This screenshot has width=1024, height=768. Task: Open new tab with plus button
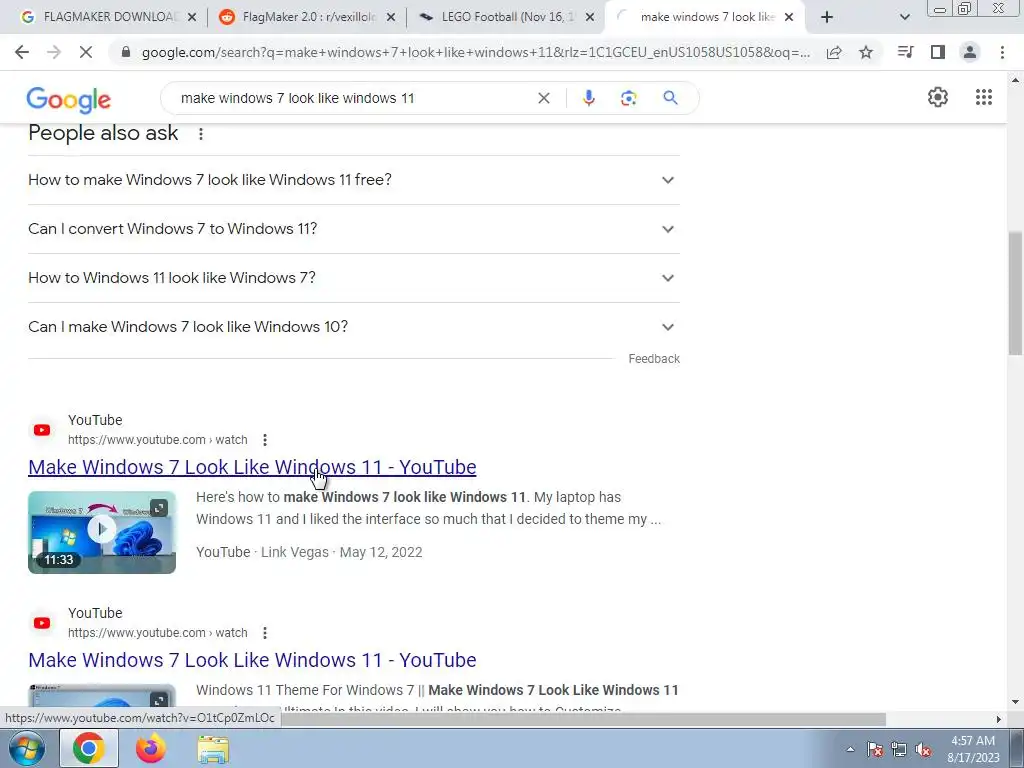coord(827,18)
